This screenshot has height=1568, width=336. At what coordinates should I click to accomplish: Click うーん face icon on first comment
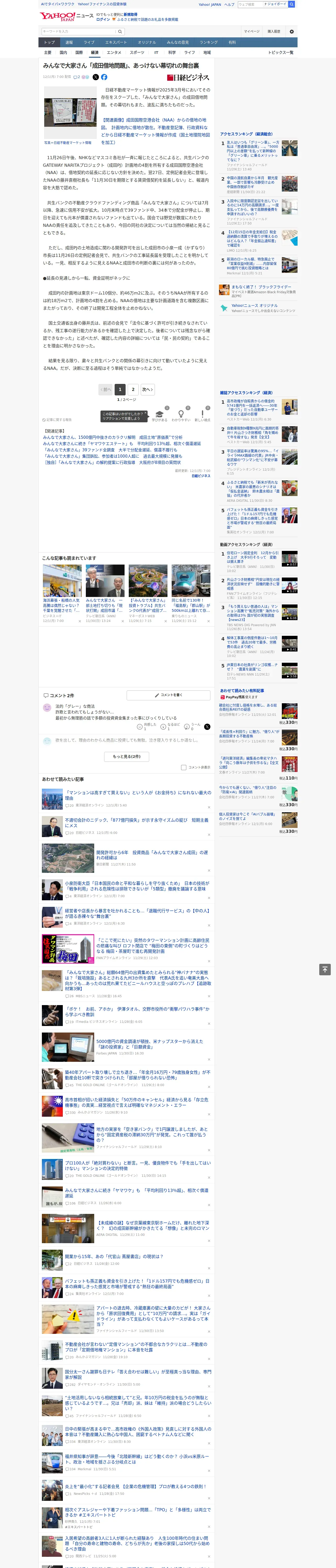[x=187, y=727]
